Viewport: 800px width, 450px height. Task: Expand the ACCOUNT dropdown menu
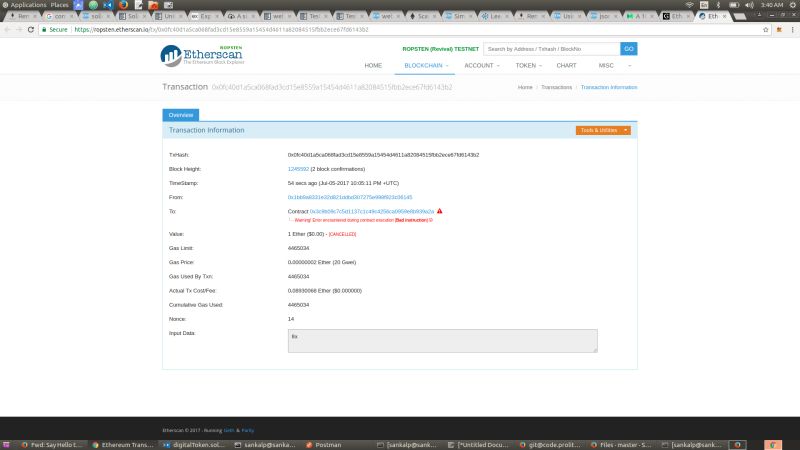click(482, 65)
